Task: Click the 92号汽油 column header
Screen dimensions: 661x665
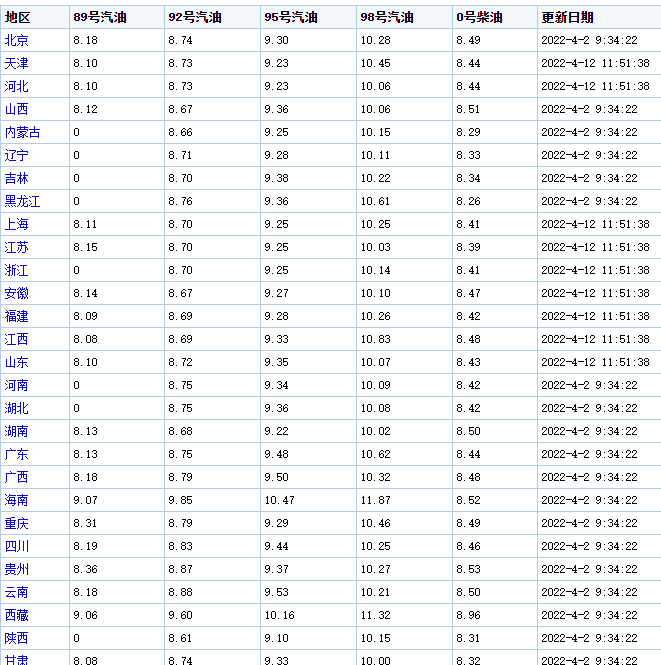Action: [195, 17]
